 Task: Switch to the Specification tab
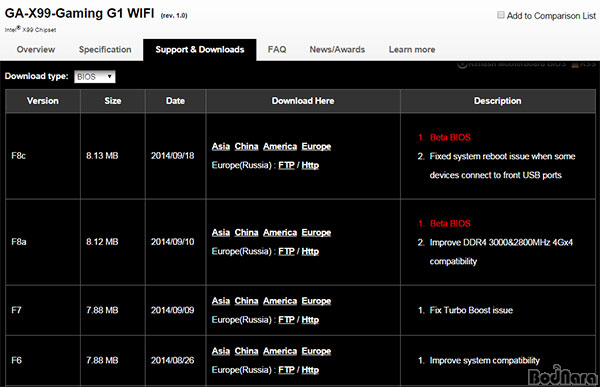(x=105, y=49)
